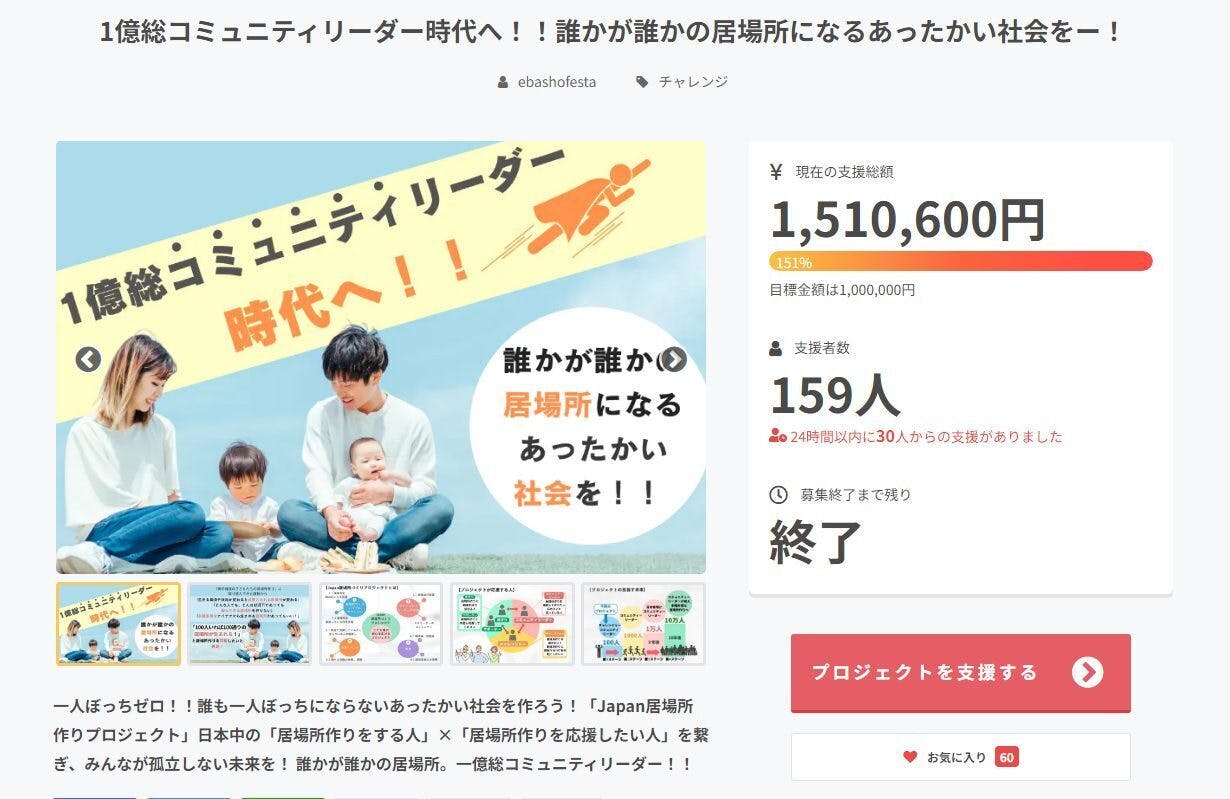This screenshot has width=1230, height=799.
Task: Select the first thumbnail with the family photo
Action: [118, 624]
